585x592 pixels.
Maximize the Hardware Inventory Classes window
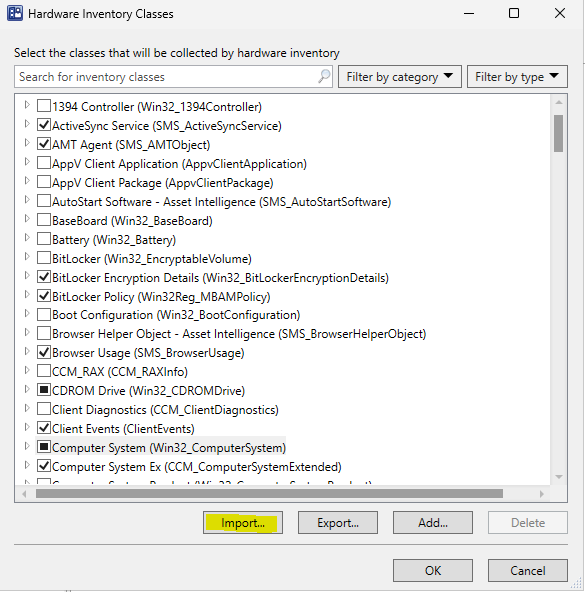pyautogui.click(x=514, y=13)
